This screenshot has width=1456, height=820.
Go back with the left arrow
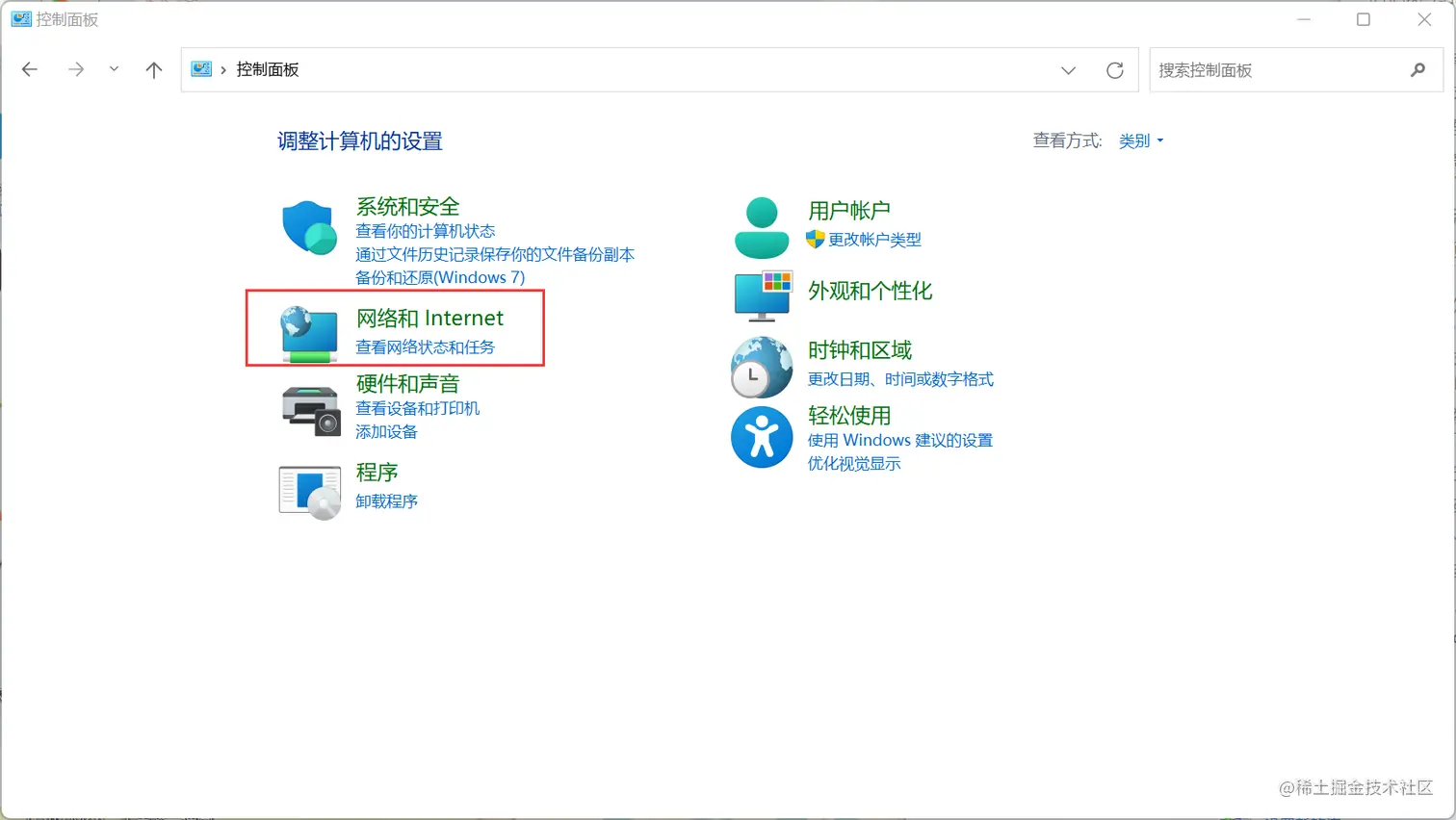(x=30, y=69)
